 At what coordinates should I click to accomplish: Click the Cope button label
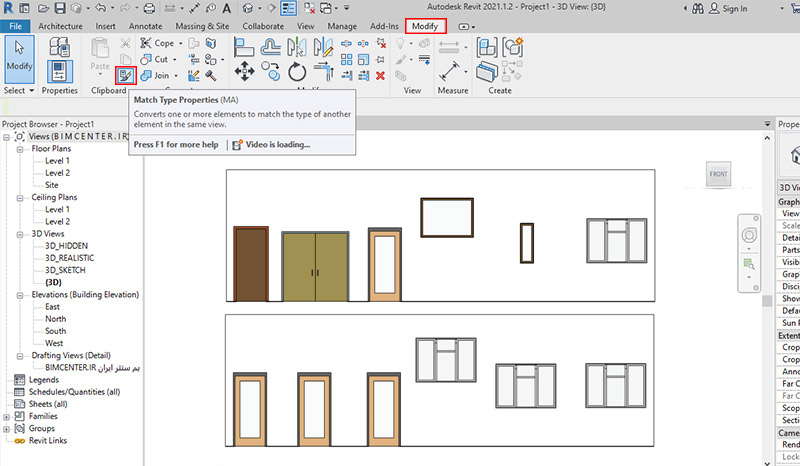[x=164, y=43]
